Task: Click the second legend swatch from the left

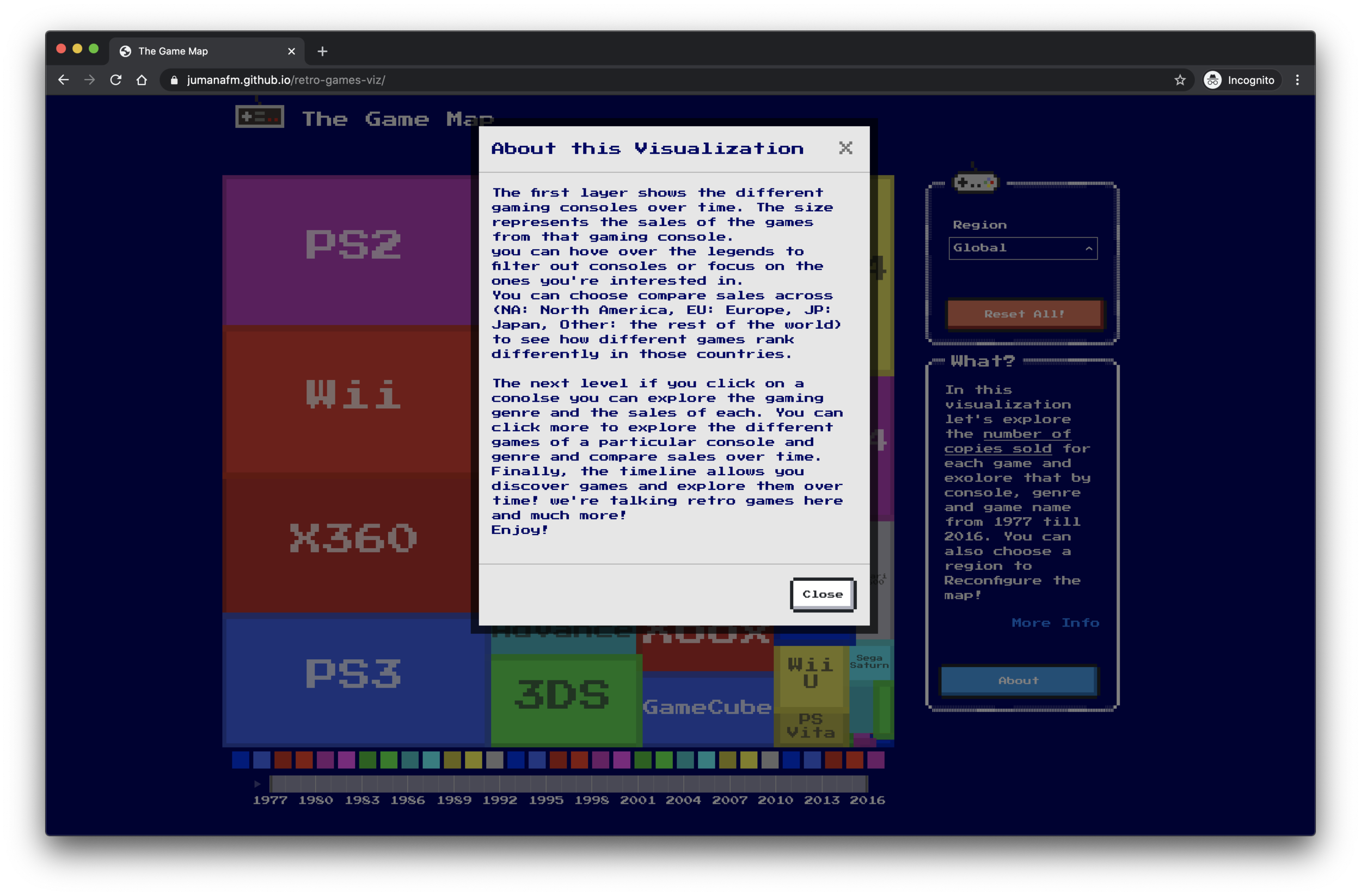Action: point(262,760)
